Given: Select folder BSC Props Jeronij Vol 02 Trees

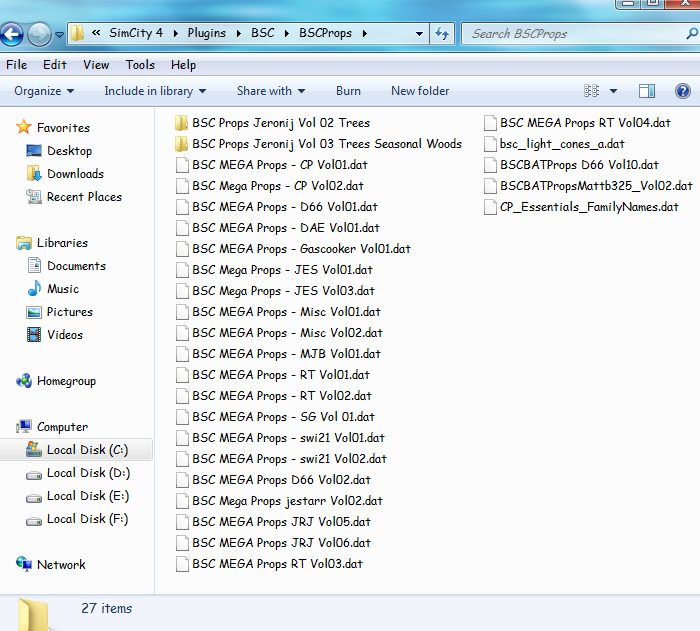Looking at the screenshot, I should [281, 123].
